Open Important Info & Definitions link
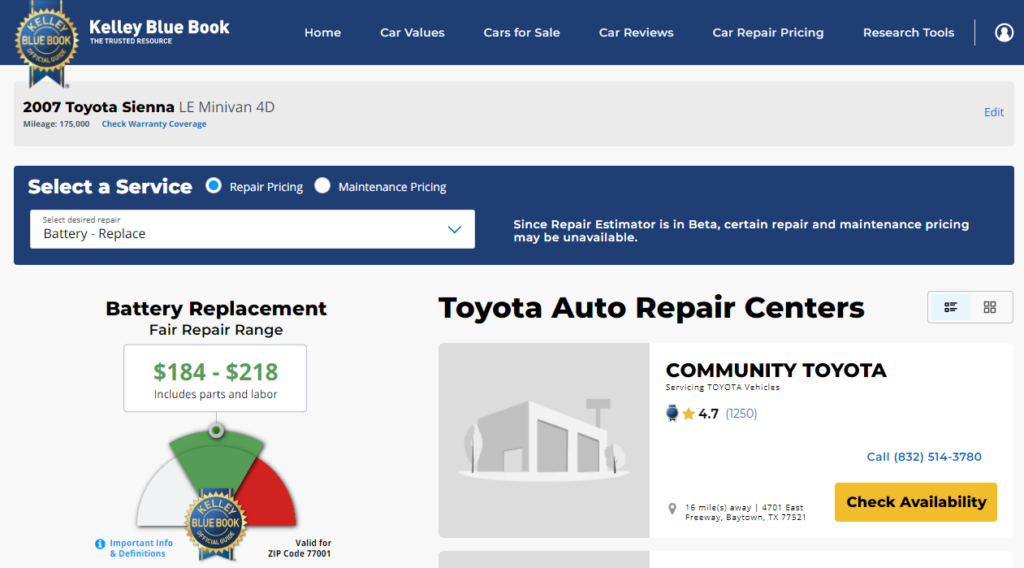 tap(141, 548)
